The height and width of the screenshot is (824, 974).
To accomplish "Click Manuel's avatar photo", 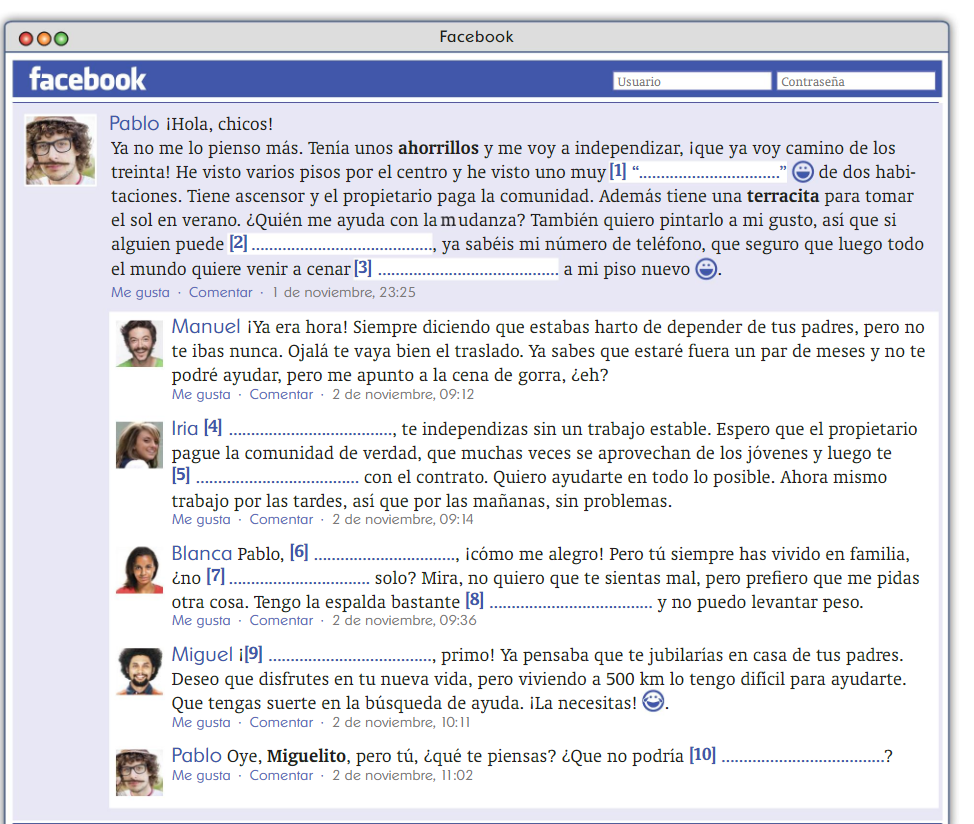I will point(139,343).
